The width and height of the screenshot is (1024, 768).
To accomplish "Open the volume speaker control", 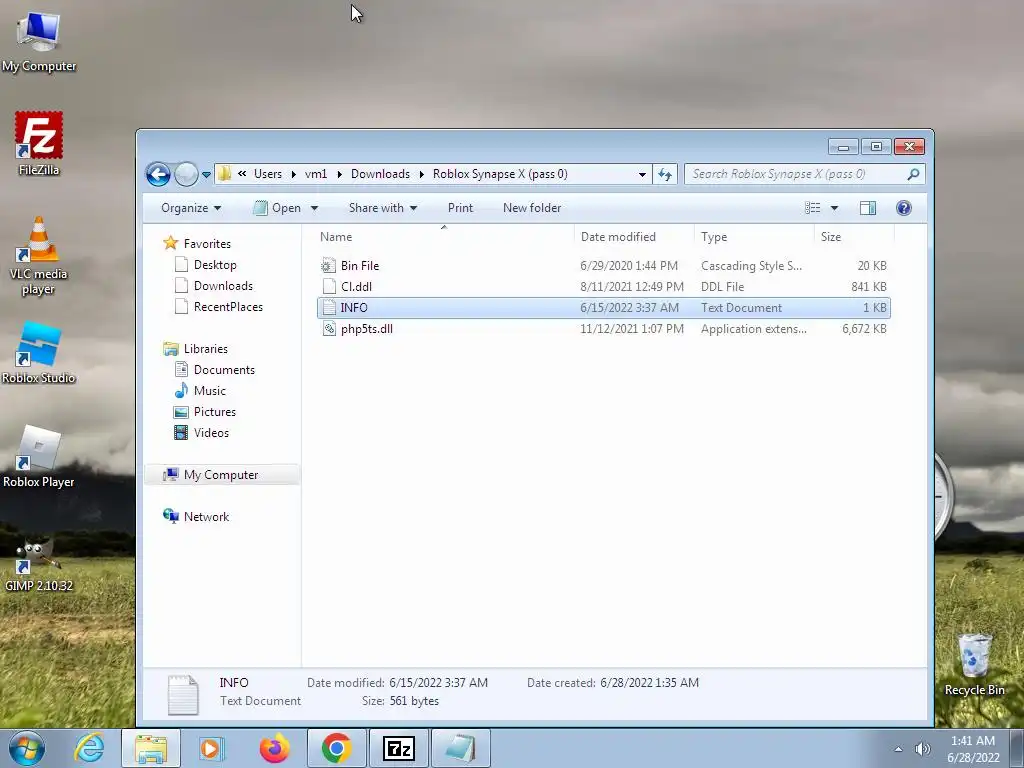I will tap(923, 749).
